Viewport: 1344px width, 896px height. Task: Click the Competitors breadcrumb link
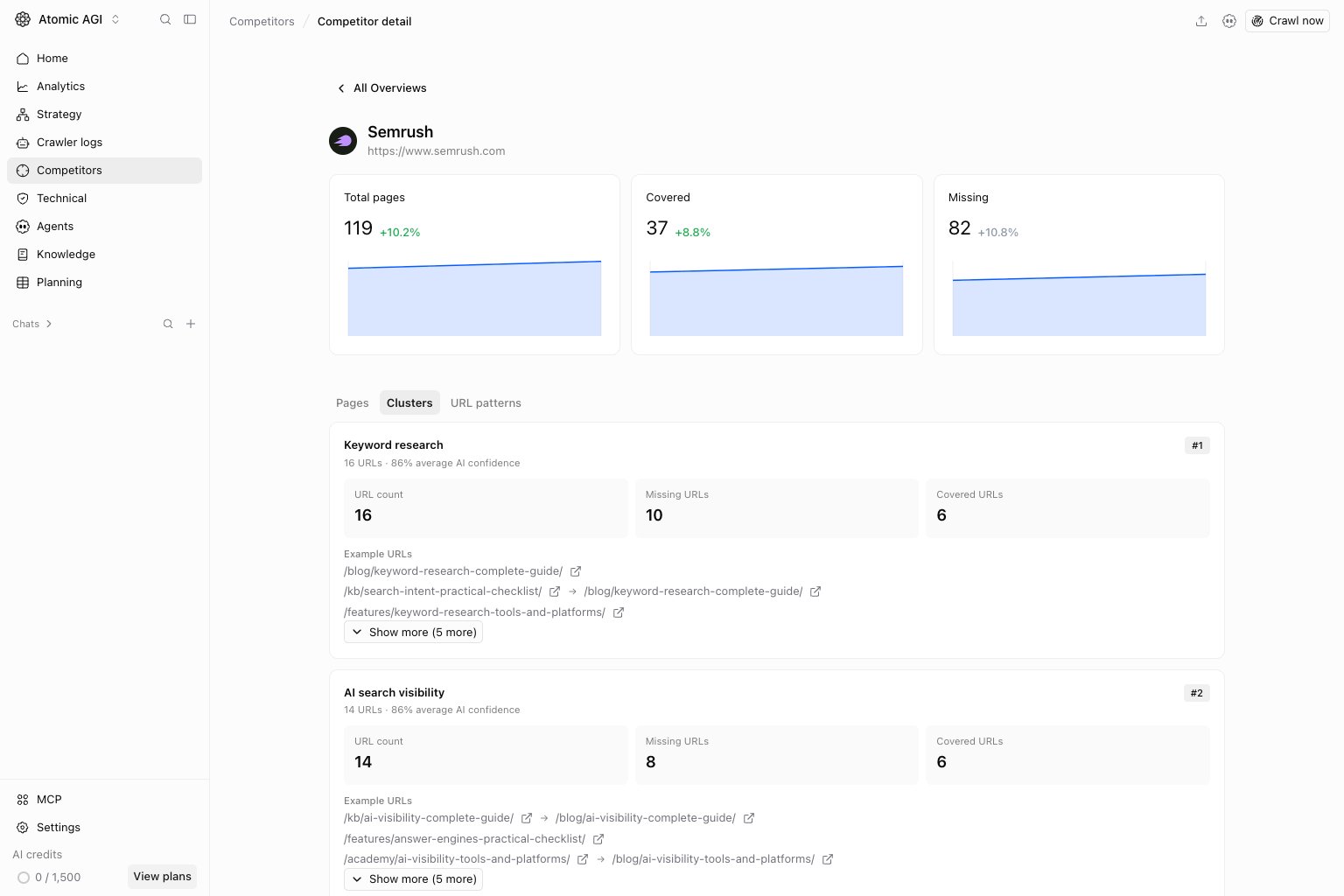point(262,21)
